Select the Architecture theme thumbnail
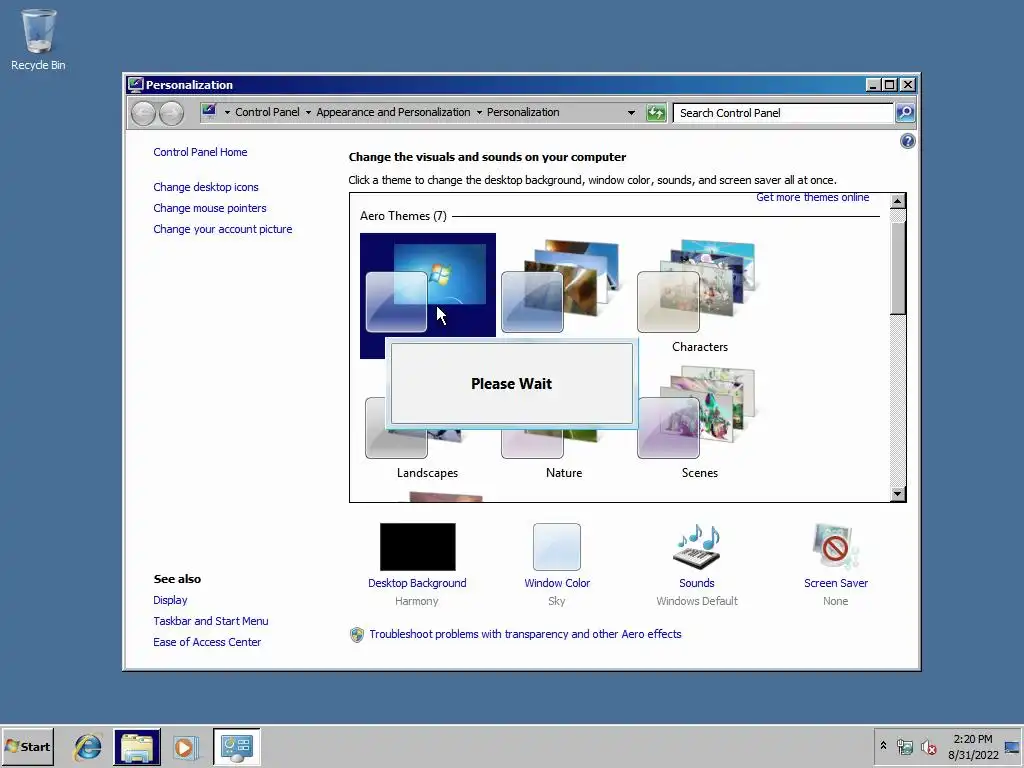 562,285
